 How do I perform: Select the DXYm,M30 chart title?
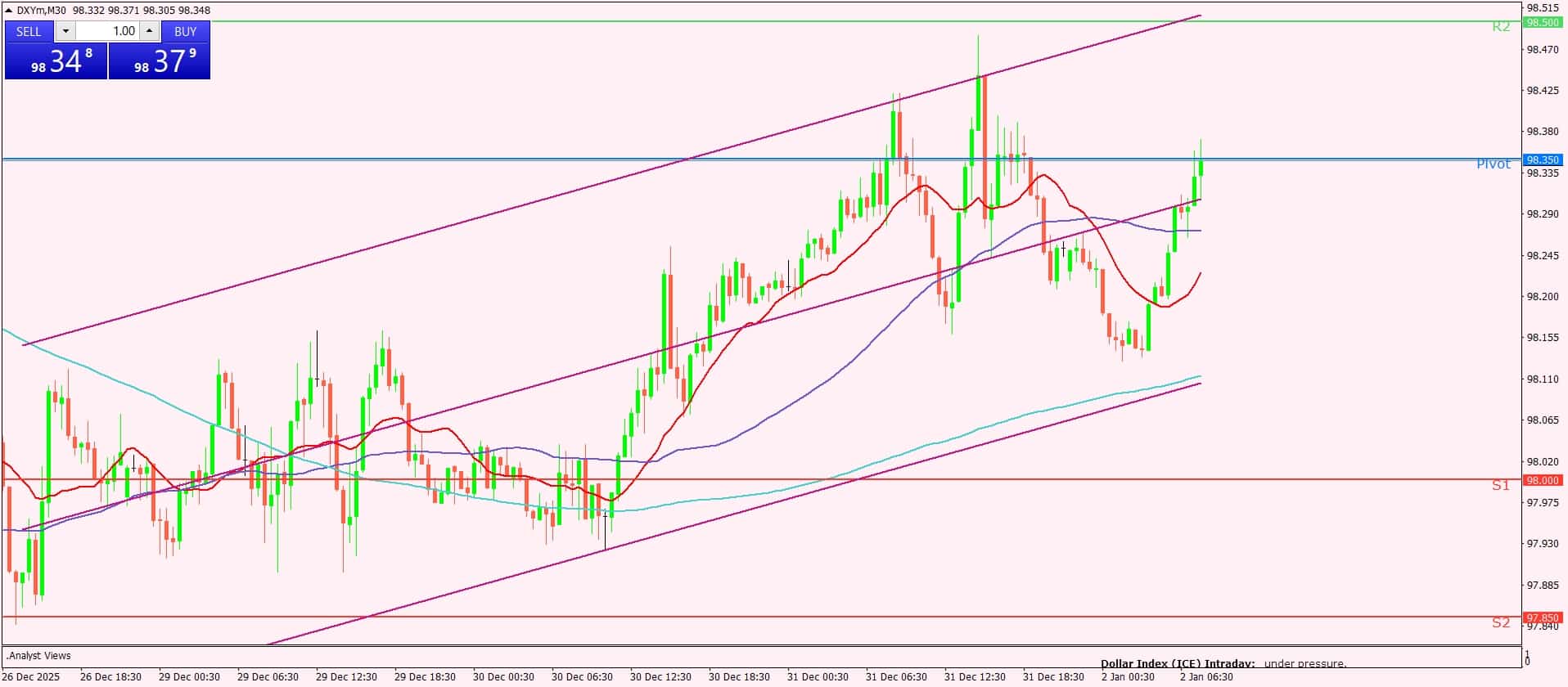pos(42,11)
